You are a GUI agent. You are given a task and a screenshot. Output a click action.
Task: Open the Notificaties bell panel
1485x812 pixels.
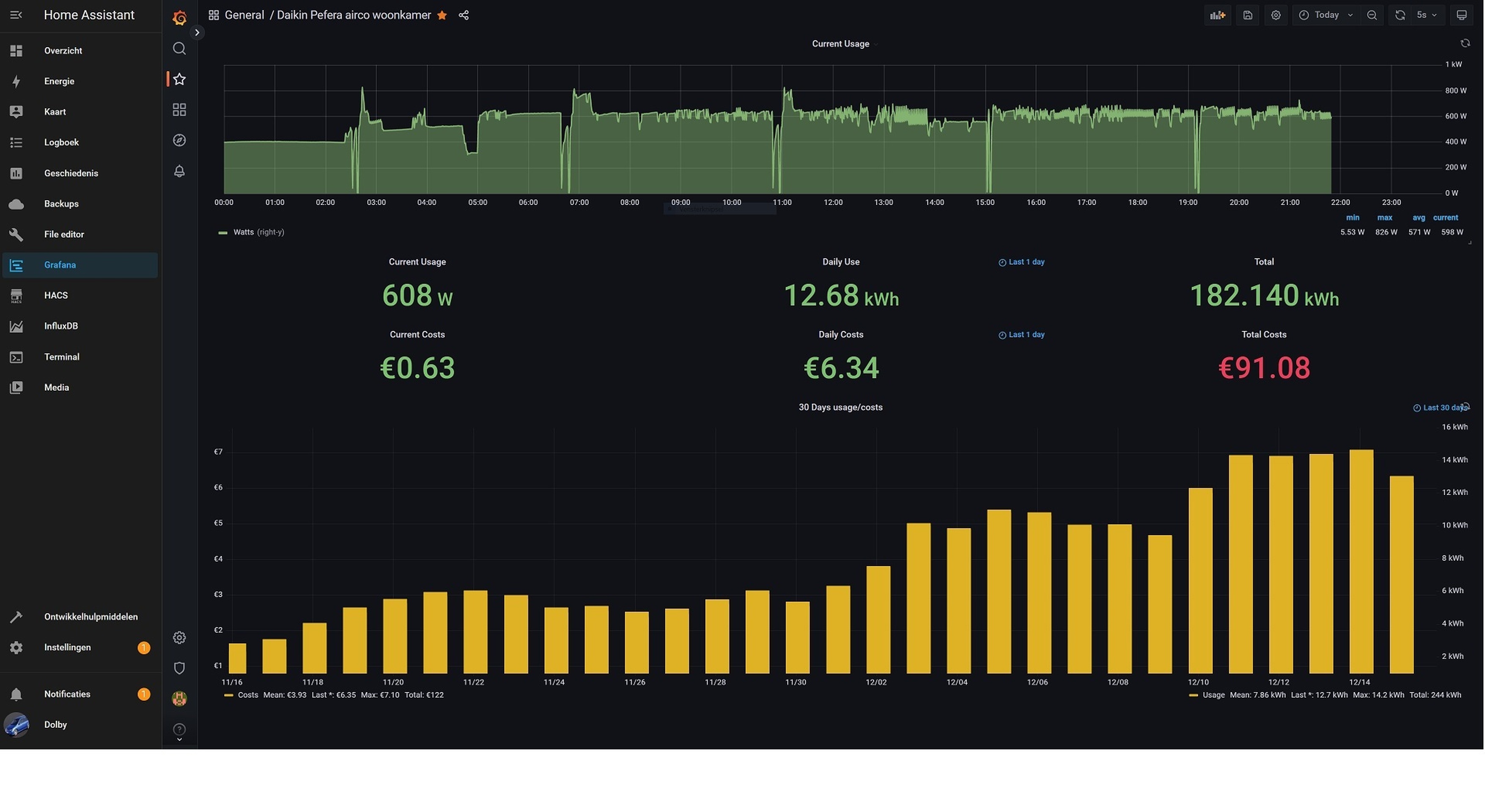tap(80, 694)
